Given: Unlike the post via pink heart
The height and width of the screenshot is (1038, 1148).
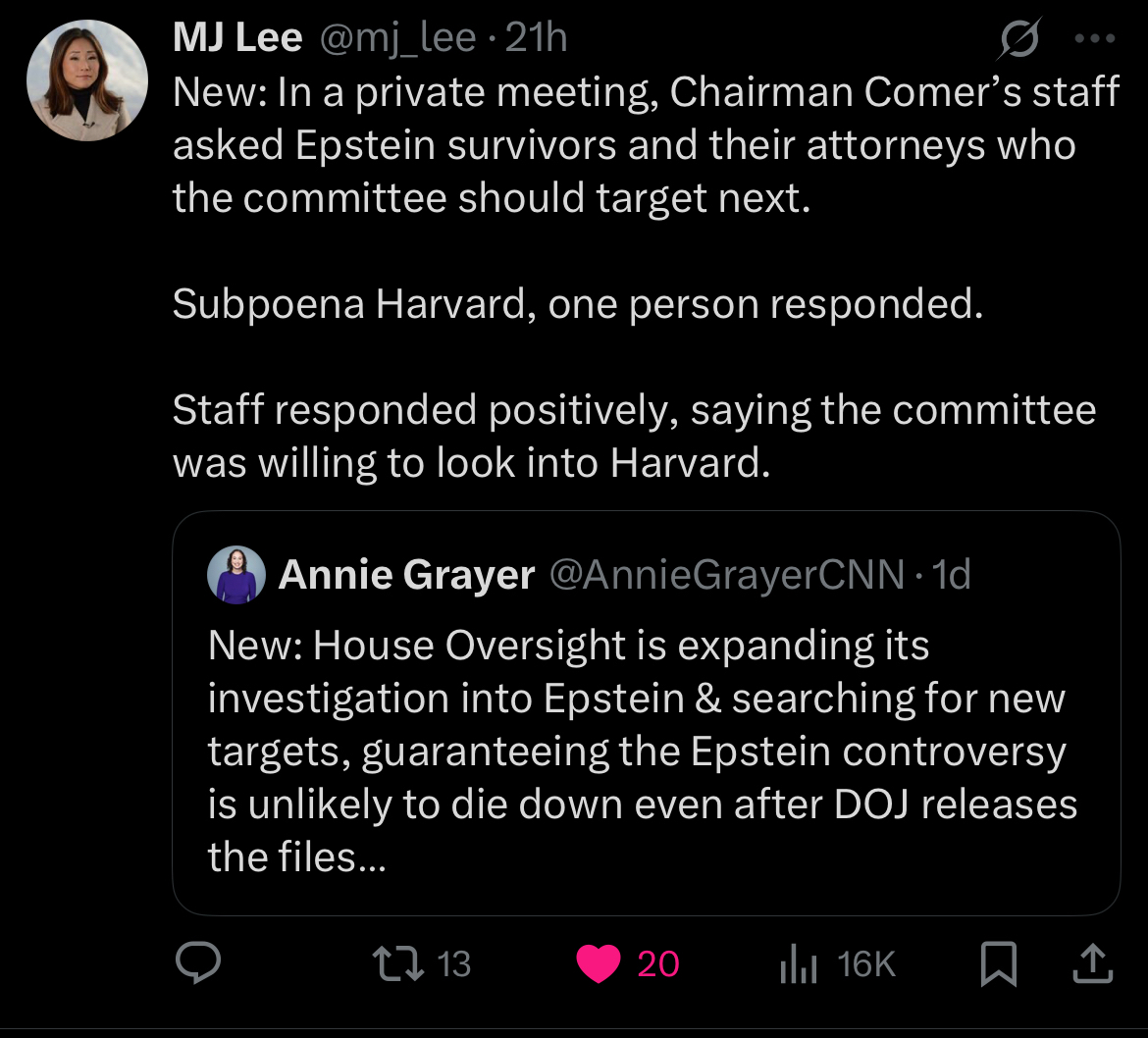Looking at the screenshot, I should tap(598, 963).
